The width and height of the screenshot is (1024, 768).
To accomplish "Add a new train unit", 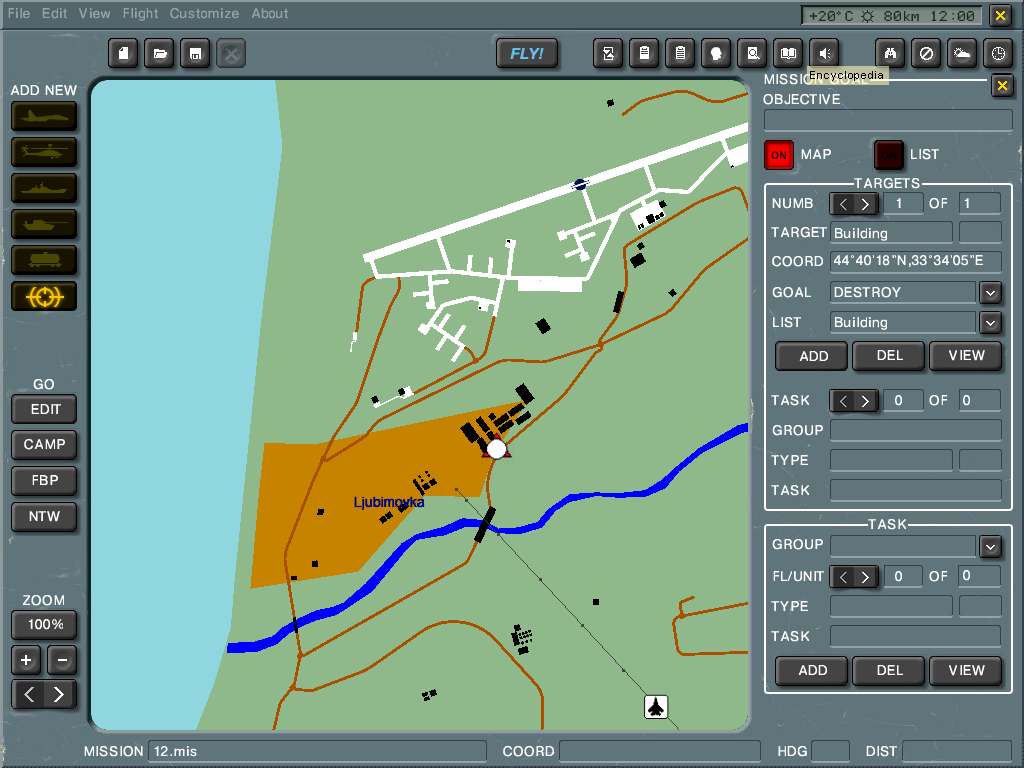I will 43,260.
